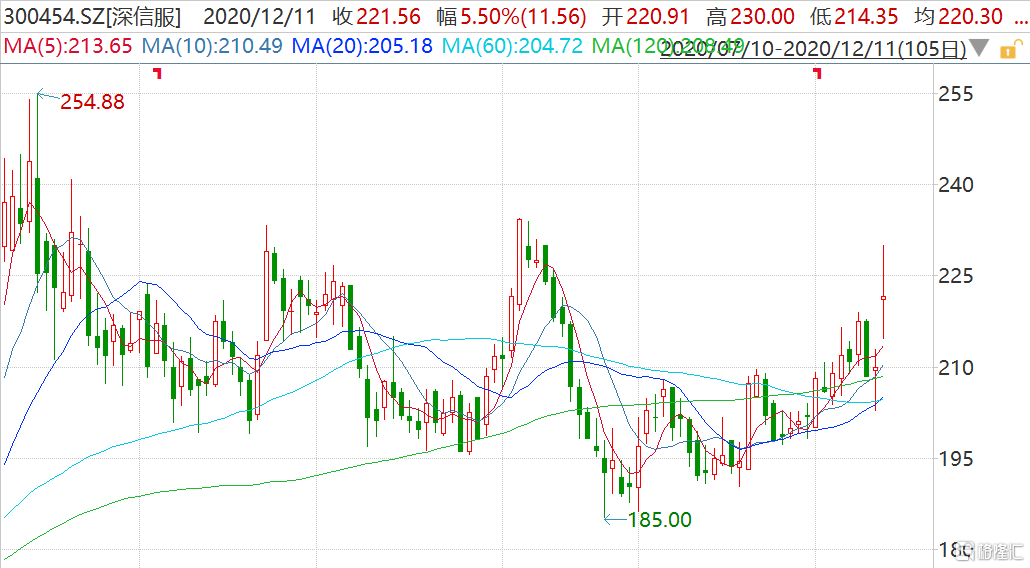
Task: Click the 195 price axis label
Action: 955,458
